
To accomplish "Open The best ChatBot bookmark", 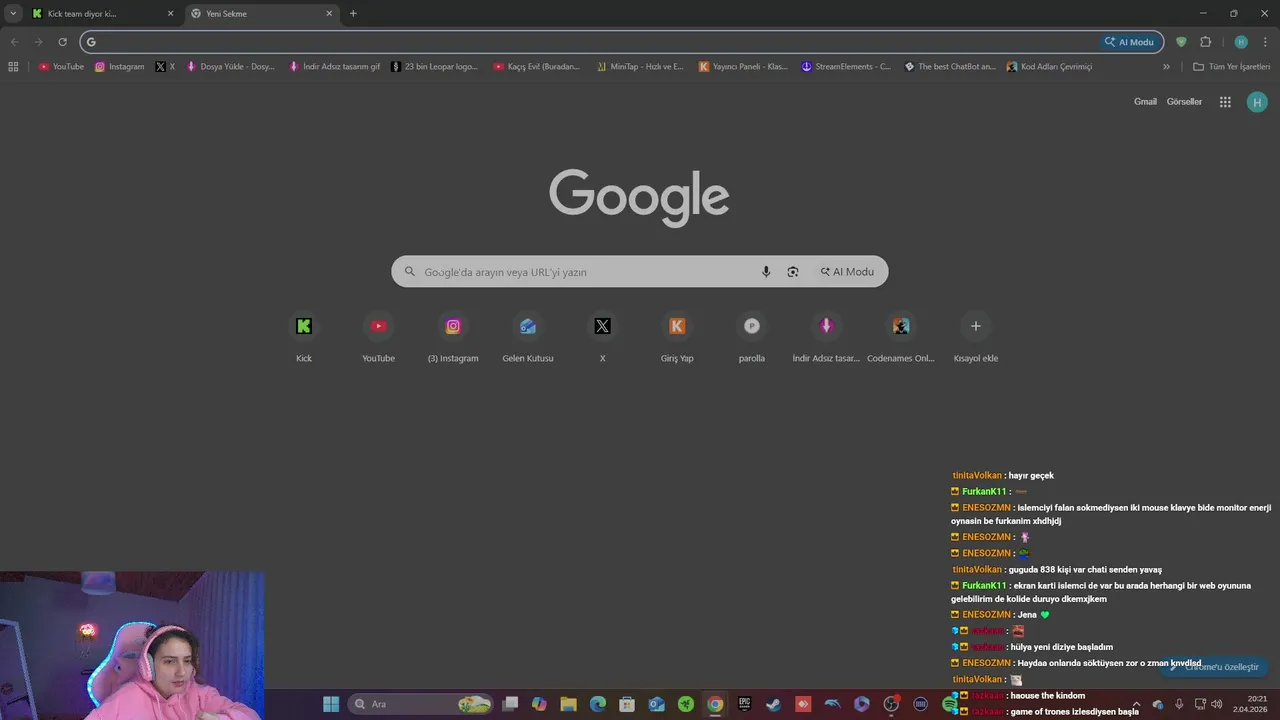I will 950,67.
